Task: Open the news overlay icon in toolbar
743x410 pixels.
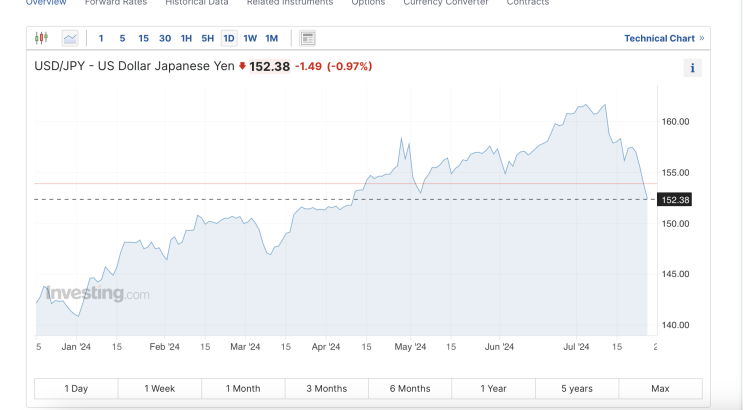Action: click(308, 38)
